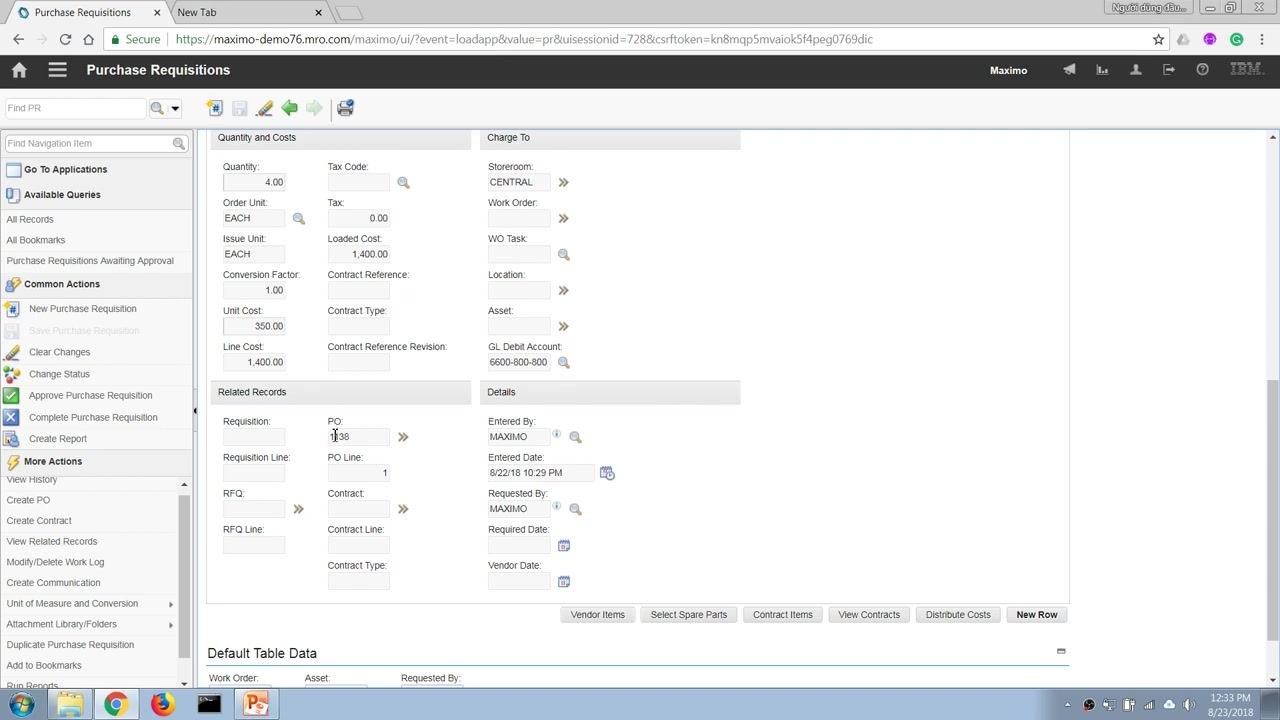Open PowerPoint from Windows taskbar
The image size is (1280, 720).
click(x=256, y=704)
